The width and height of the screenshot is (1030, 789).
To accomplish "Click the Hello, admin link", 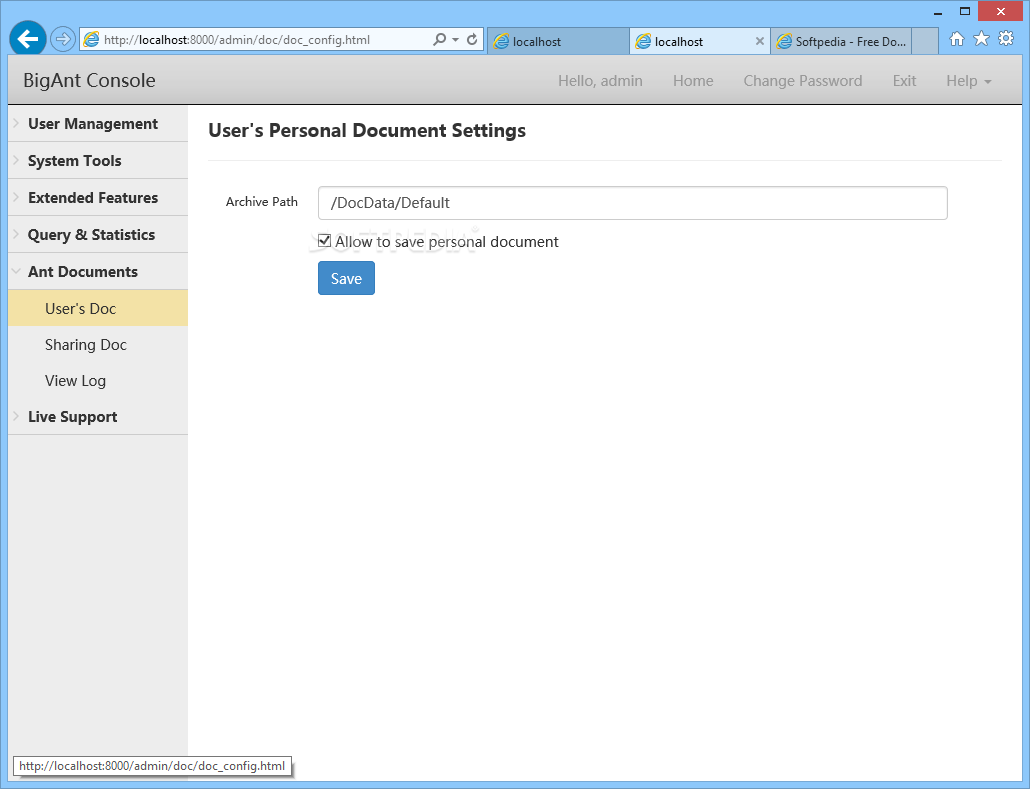I will click(x=600, y=81).
